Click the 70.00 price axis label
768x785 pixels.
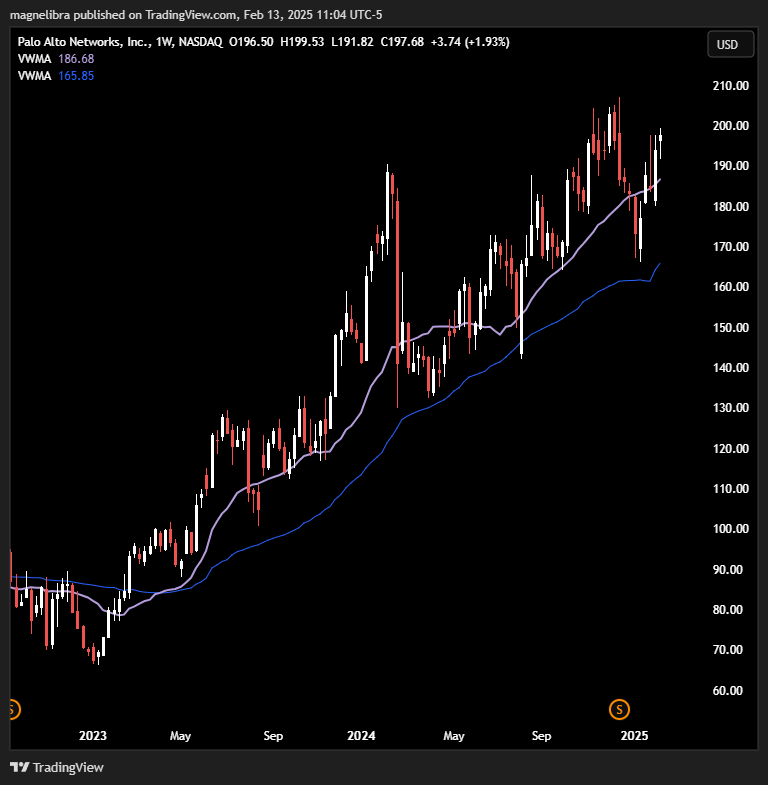pyautogui.click(x=730, y=650)
